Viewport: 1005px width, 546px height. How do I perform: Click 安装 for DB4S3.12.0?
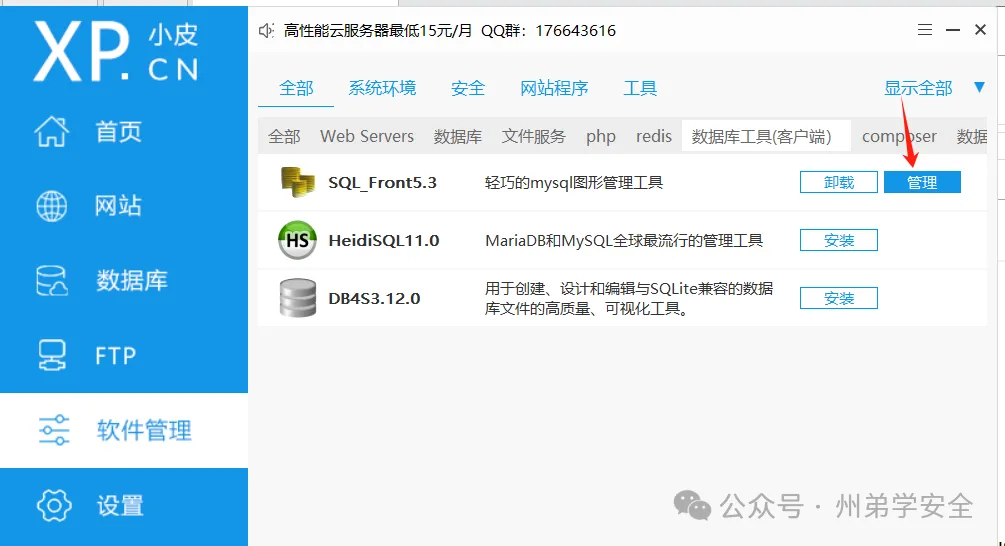(839, 298)
